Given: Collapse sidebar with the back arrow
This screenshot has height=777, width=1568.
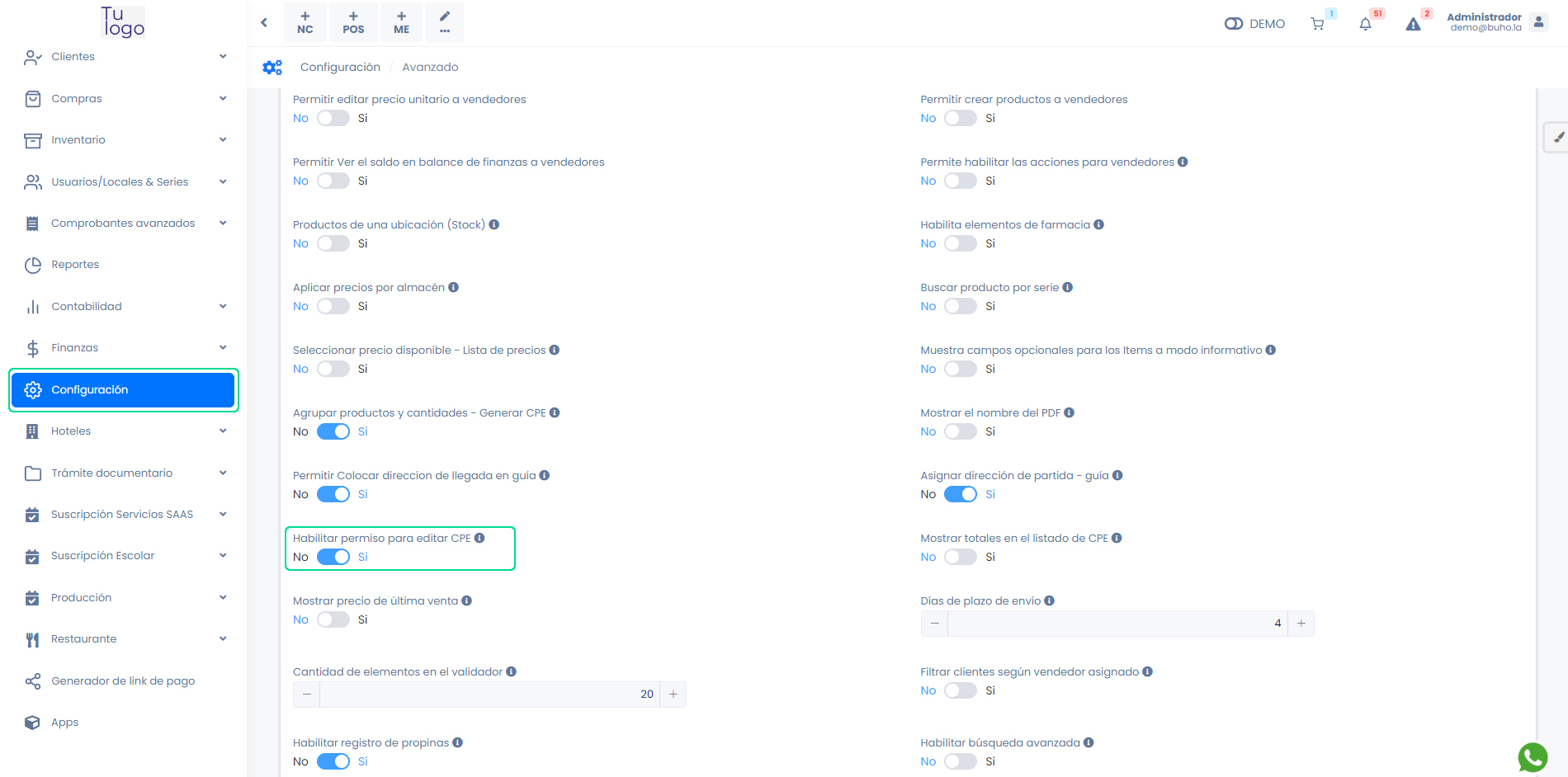Looking at the screenshot, I should point(264,22).
